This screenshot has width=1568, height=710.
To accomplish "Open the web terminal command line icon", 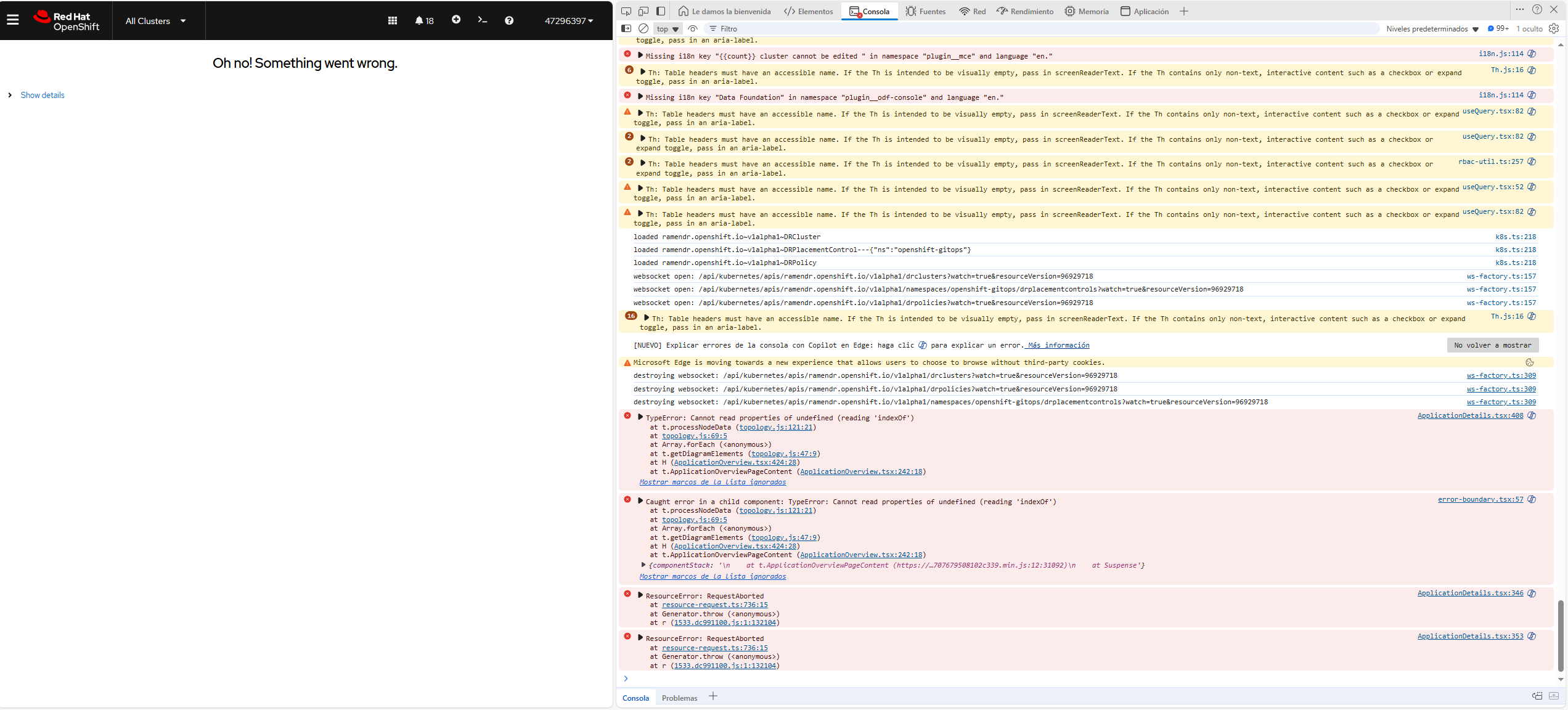I will 483,20.
